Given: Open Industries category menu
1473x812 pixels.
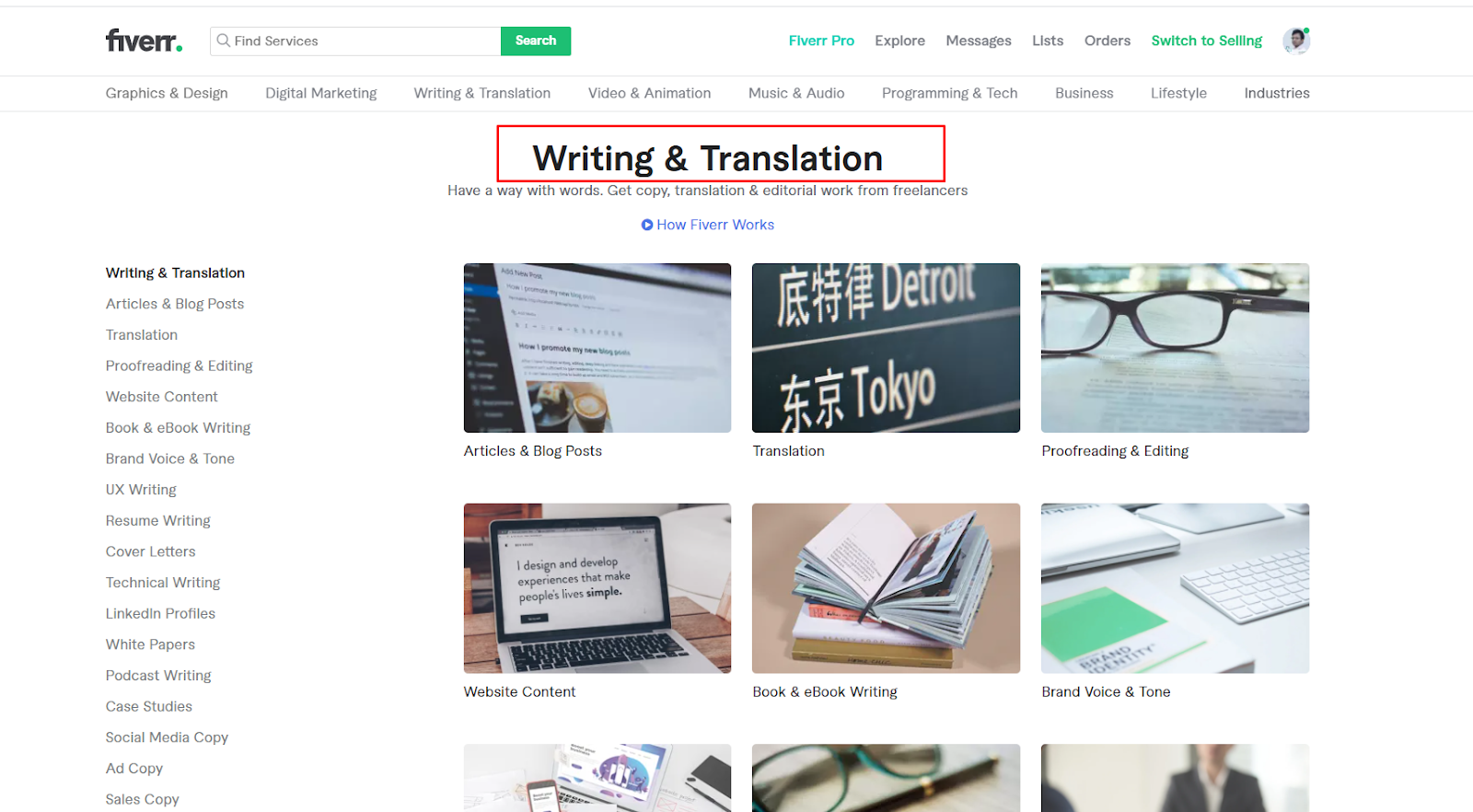Looking at the screenshot, I should pos(1277,93).
